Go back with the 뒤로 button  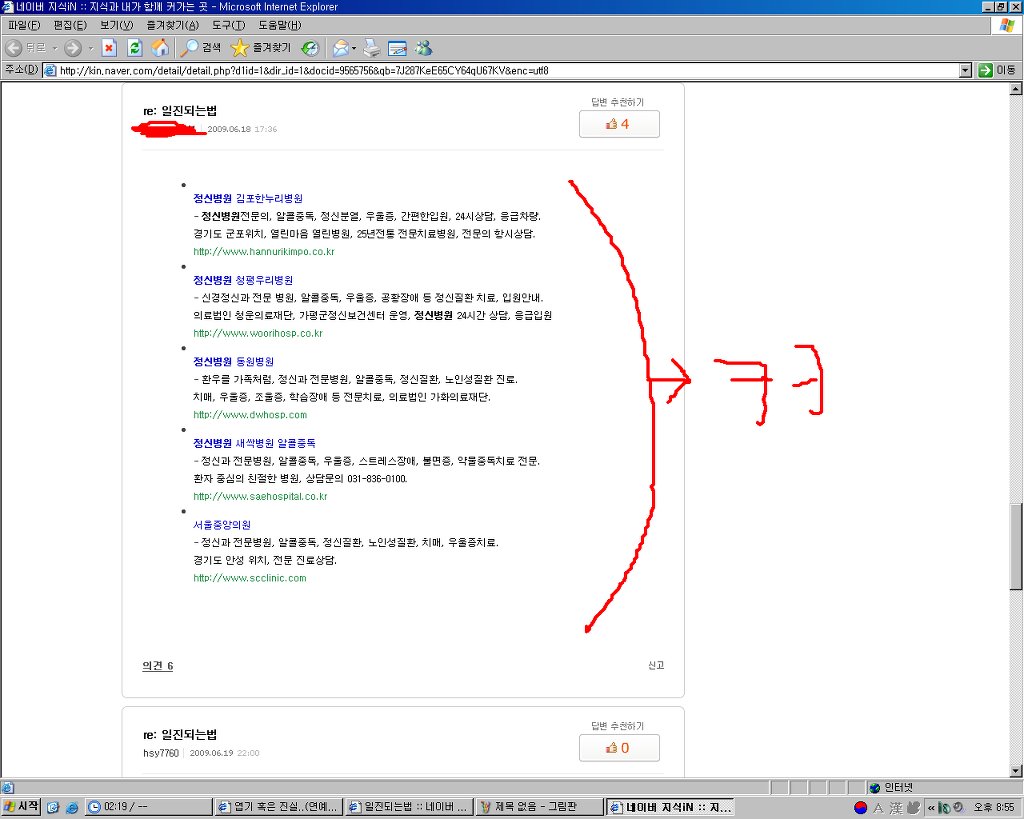26,48
